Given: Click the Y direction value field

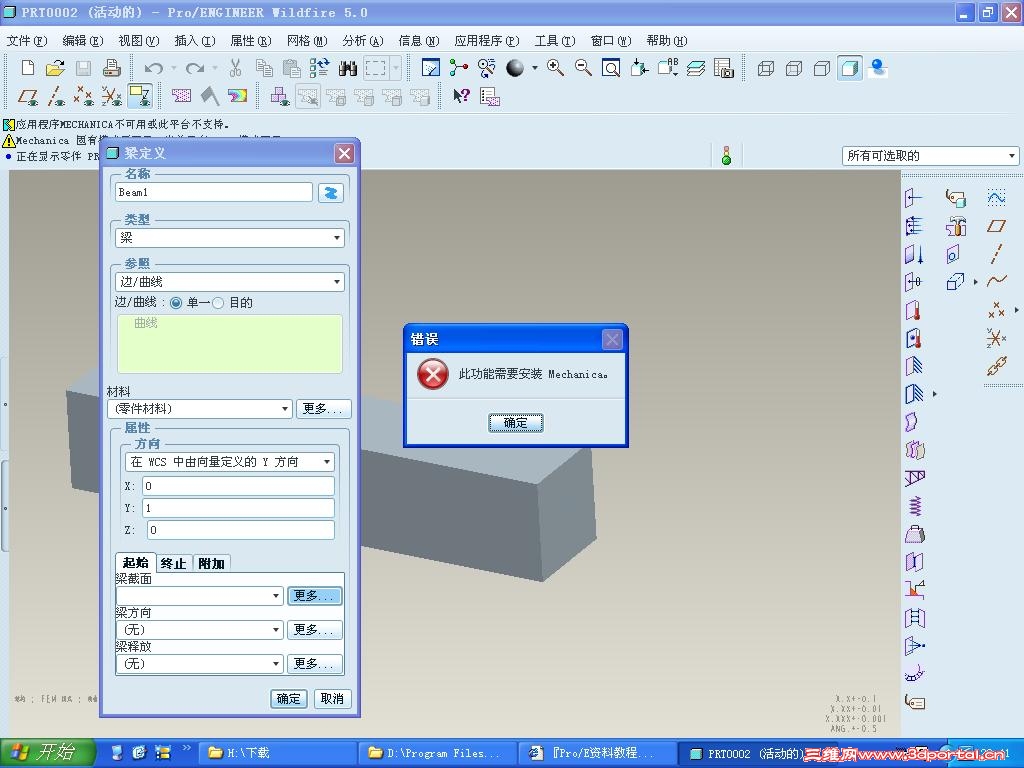Looking at the screenshot, I should [238, 508].
